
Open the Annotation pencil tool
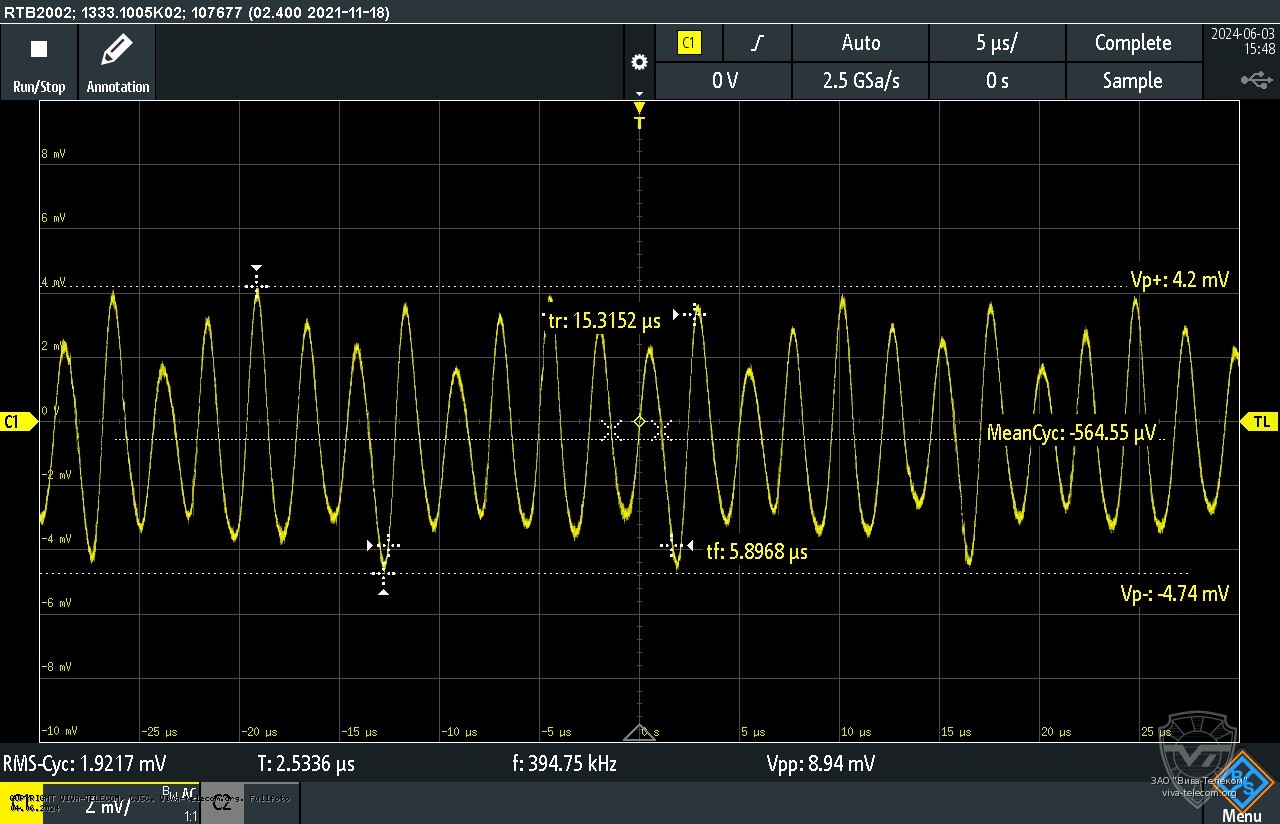[117, 62]
